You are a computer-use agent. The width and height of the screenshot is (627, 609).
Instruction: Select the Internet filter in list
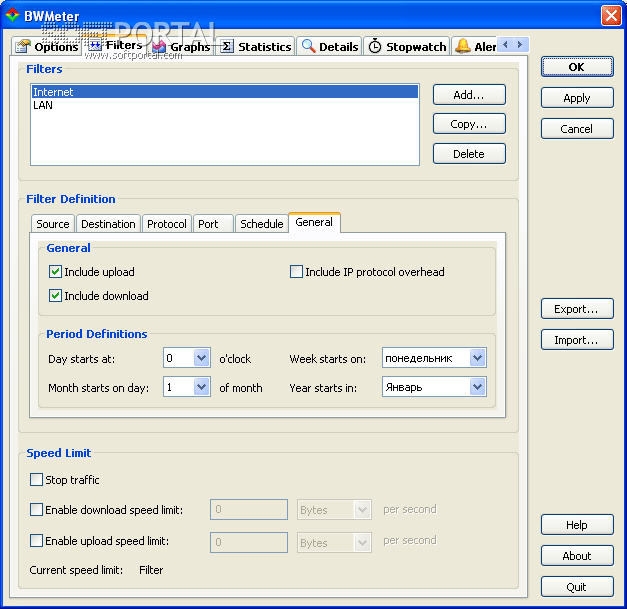[225, 92]
